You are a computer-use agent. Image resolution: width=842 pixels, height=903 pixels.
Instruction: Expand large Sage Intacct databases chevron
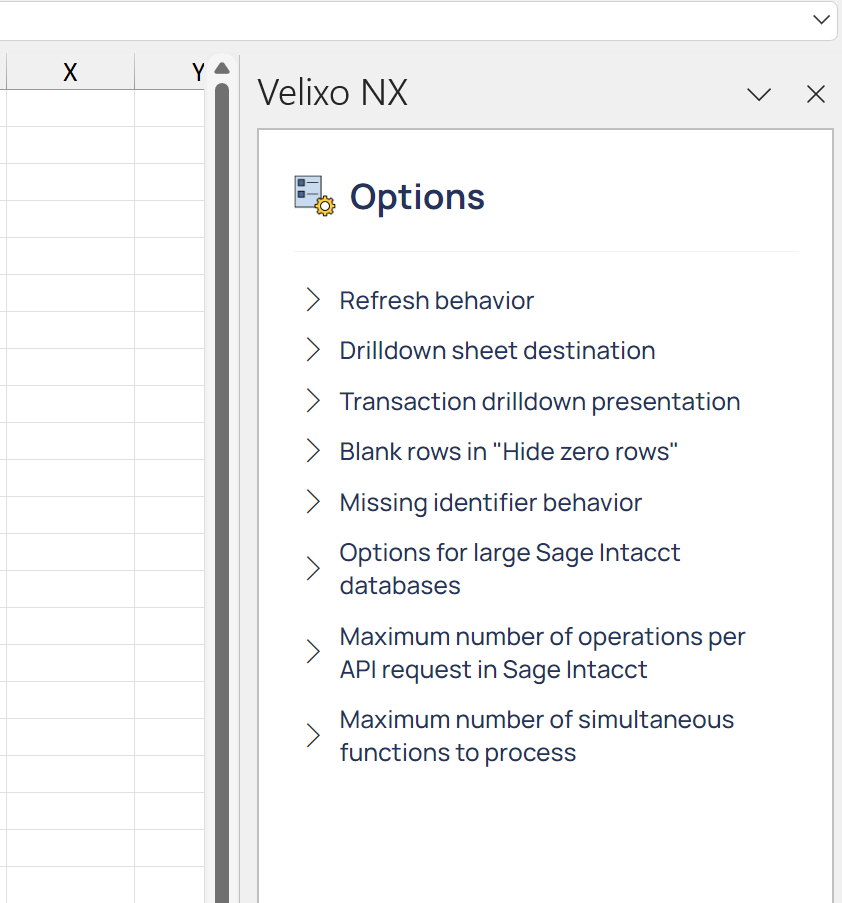click(313, 568)
